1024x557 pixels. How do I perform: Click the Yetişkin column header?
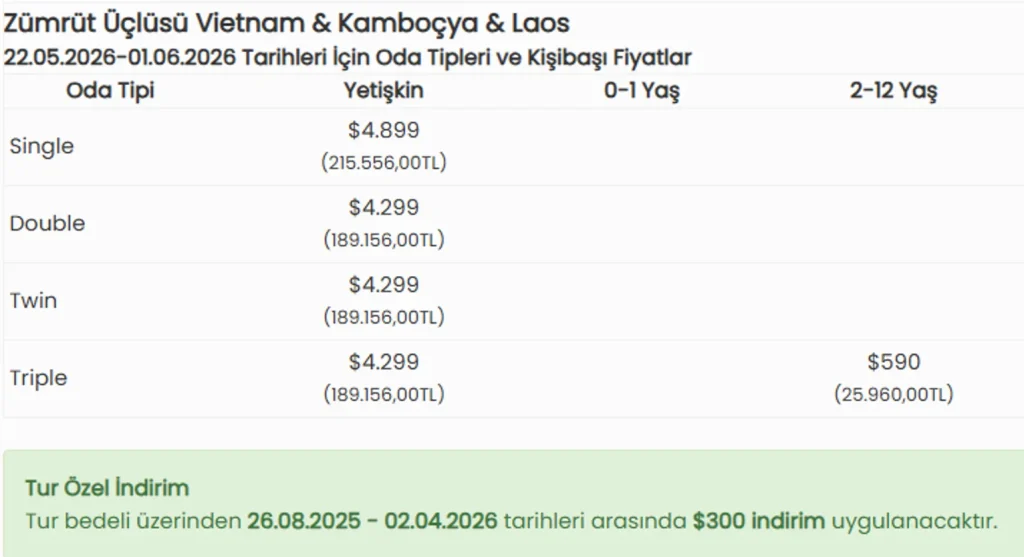click(x=384, y=91)
